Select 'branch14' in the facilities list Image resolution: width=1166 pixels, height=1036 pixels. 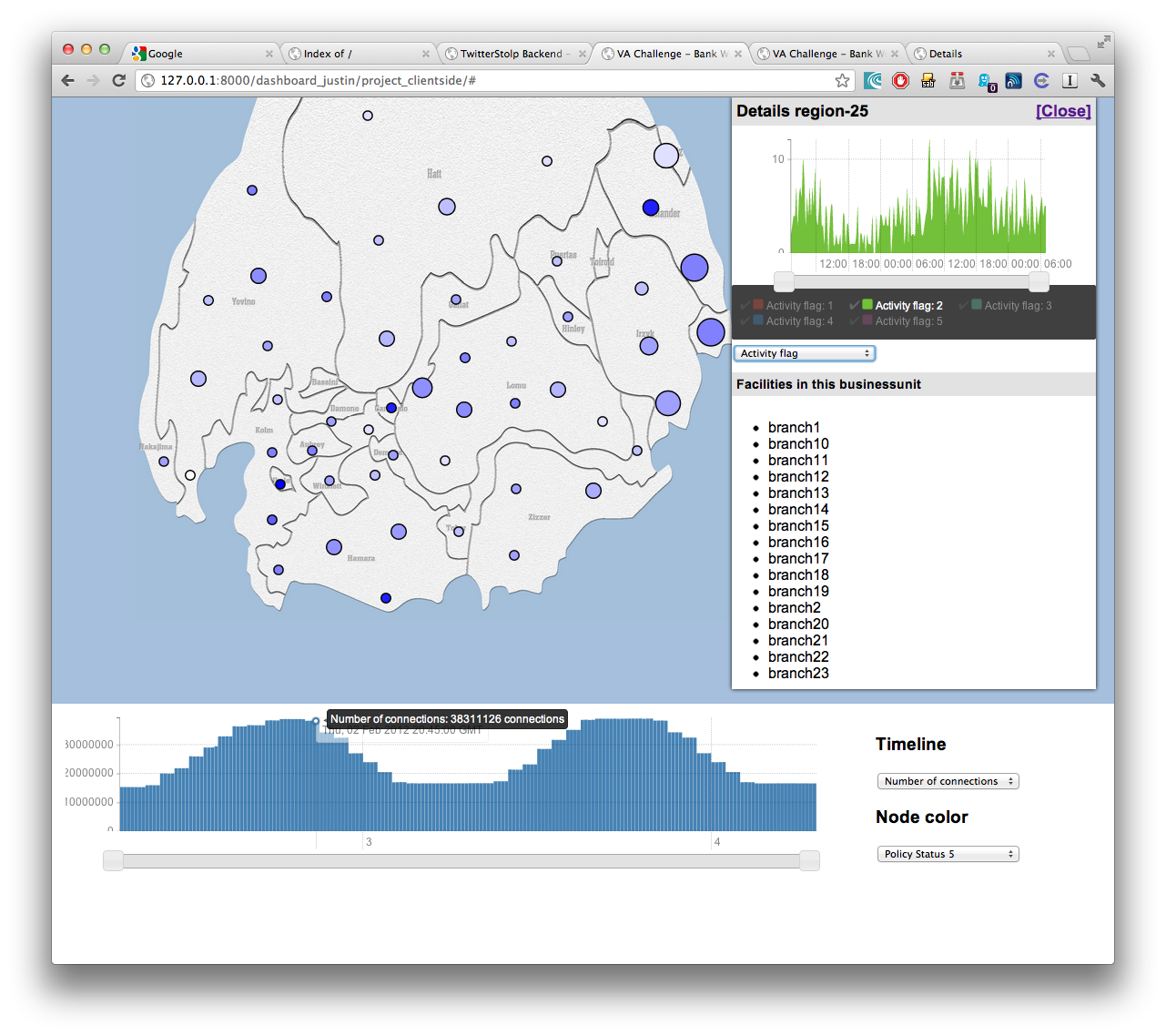click(x=798, y=509)
